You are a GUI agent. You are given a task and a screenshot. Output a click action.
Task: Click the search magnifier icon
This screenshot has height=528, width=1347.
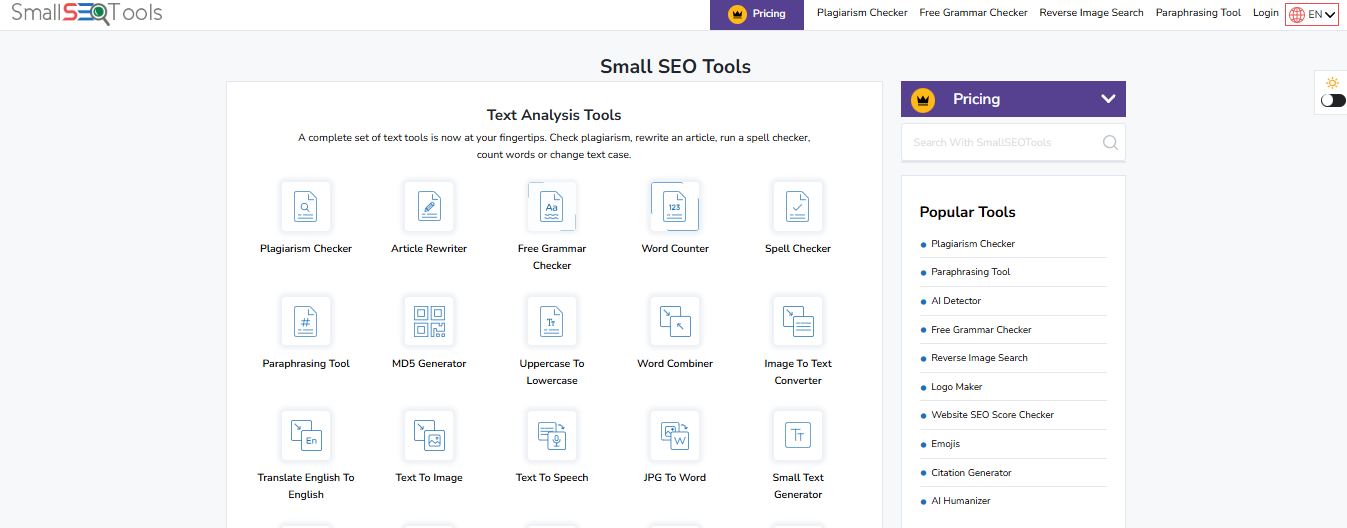point(1110,142)
